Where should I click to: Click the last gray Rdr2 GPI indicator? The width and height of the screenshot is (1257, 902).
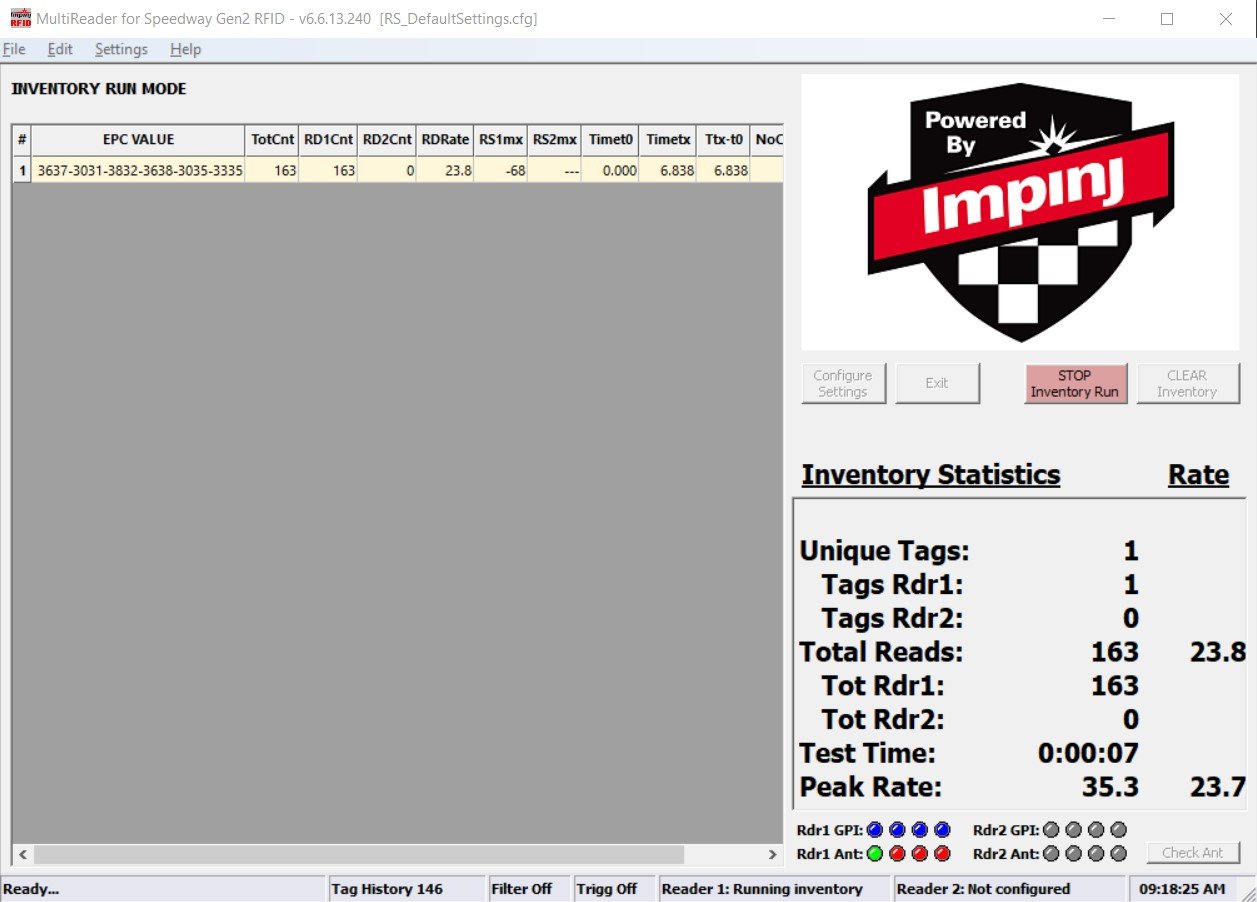coord(1118,830)
